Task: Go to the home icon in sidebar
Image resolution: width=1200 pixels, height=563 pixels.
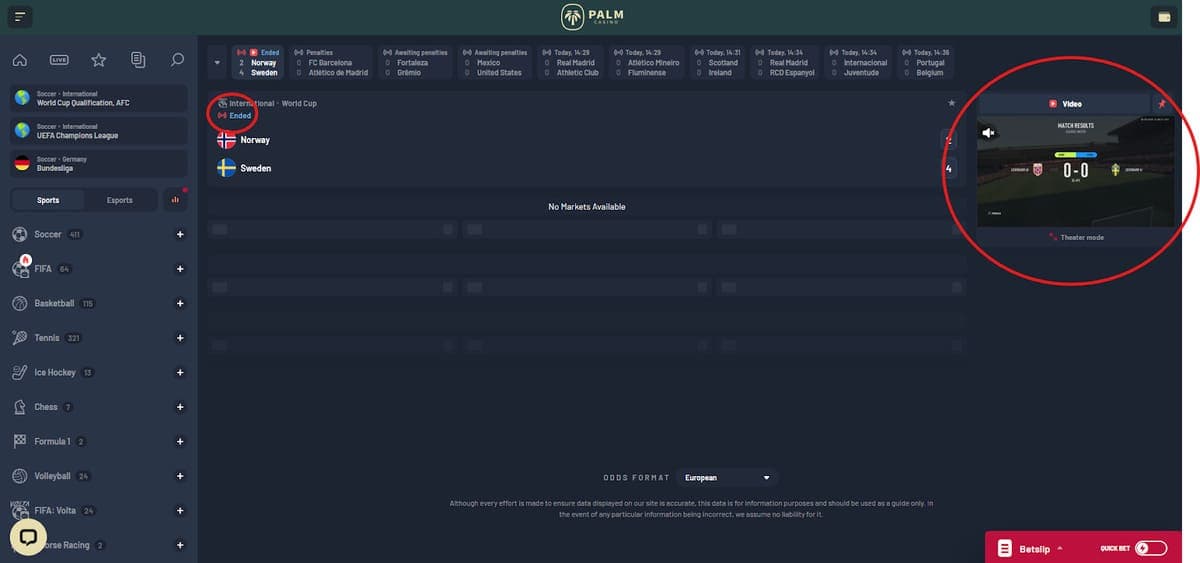Action: tap(19, 60)
